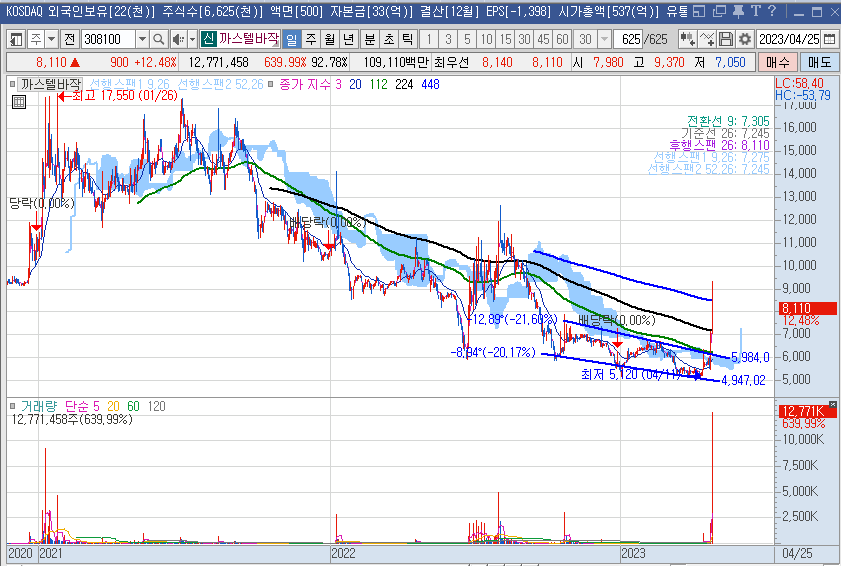Toggle the speaker sound icon
841x566 pixels.
coord(178,39)
